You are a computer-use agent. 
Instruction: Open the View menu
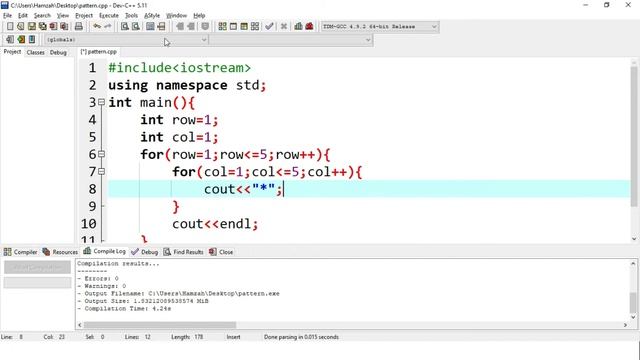[62, 16]
